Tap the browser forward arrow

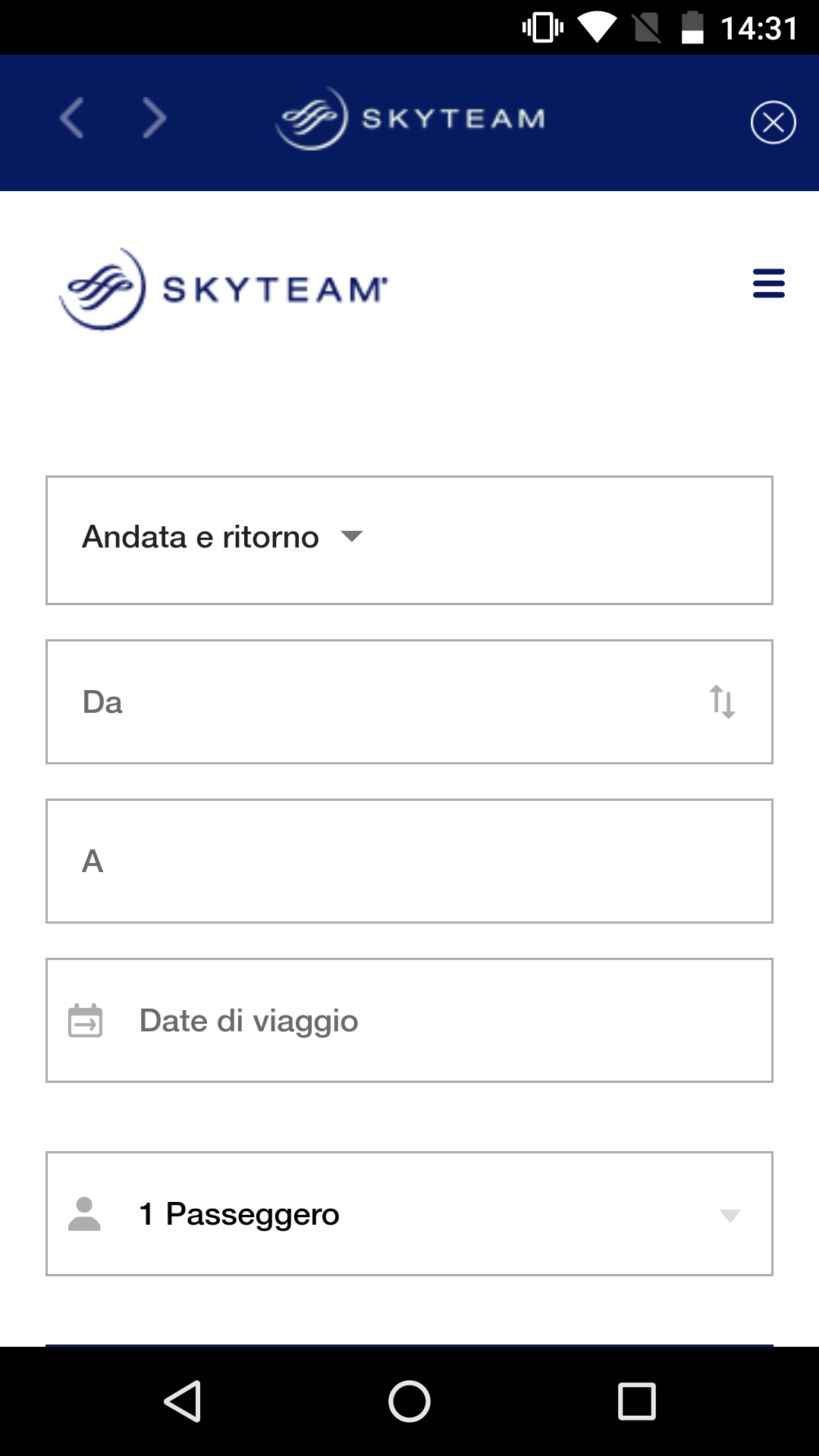154,119
